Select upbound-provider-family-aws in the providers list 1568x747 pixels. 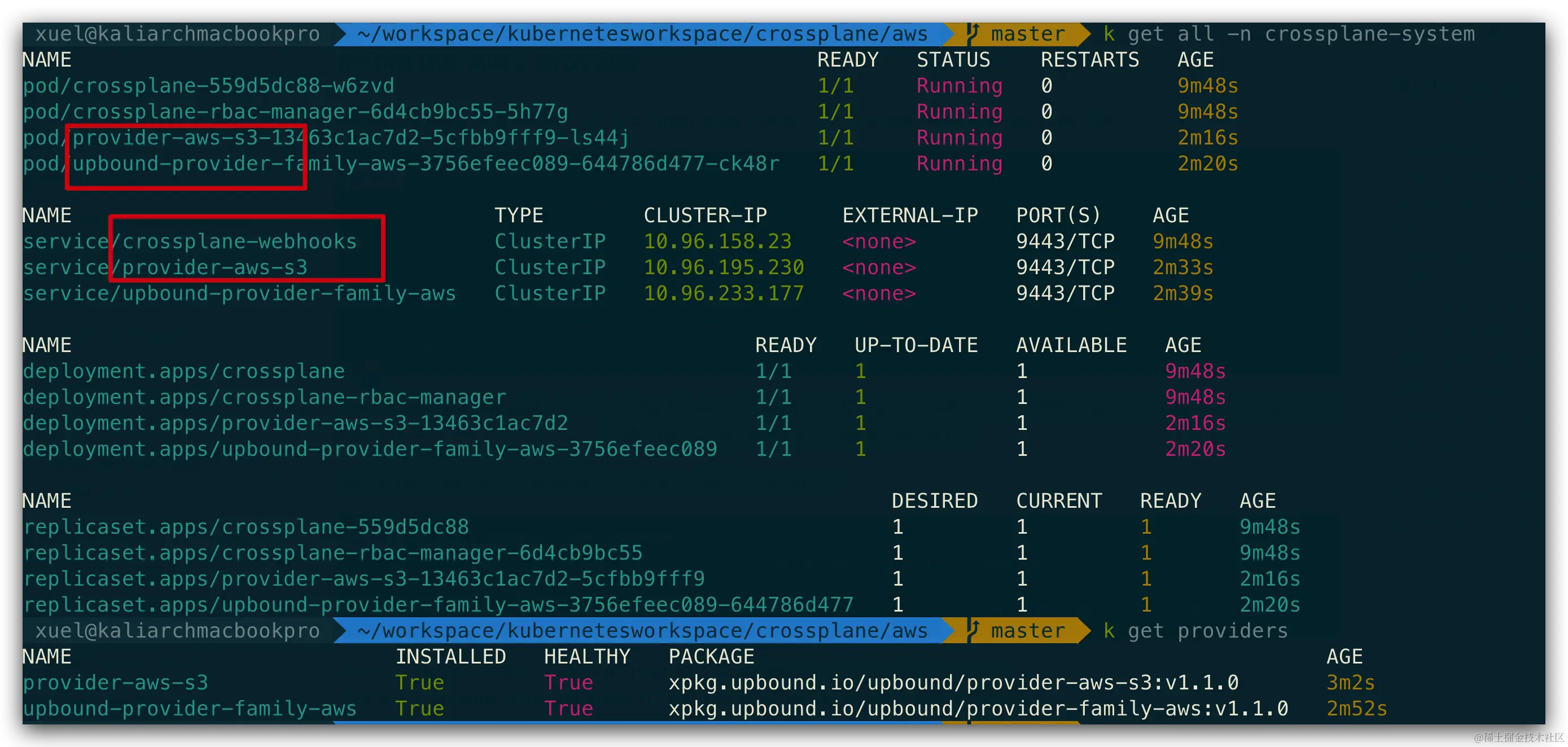(190, 709)
